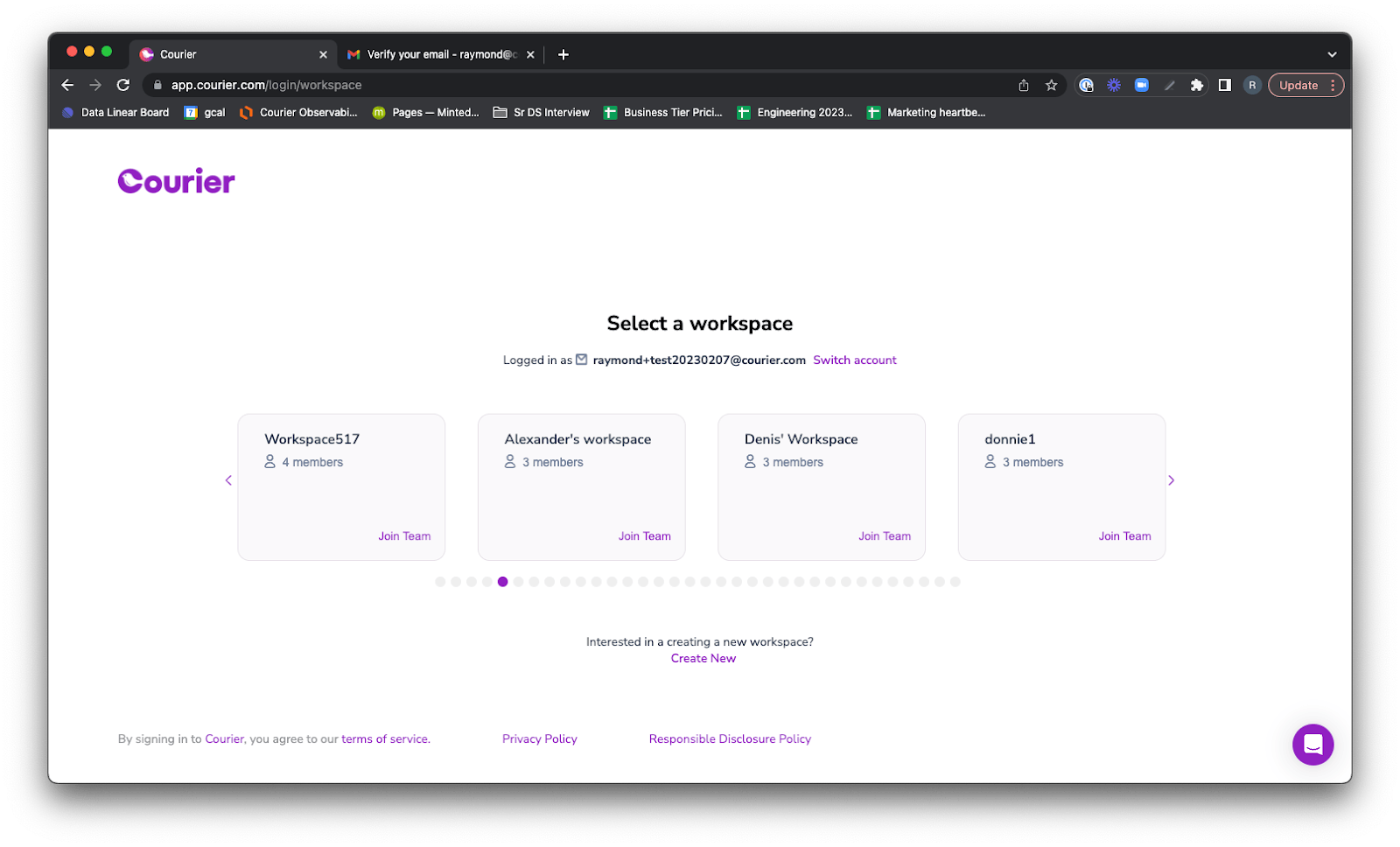Advance the workspace carousel with right arrow

point(1171,480)
